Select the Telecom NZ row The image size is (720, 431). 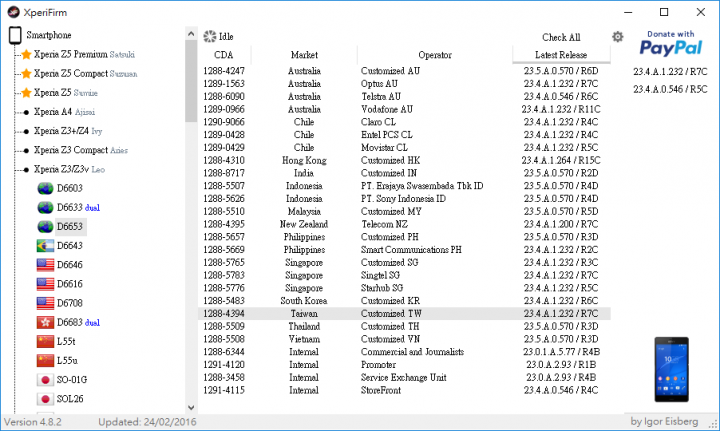coord(405,224)
